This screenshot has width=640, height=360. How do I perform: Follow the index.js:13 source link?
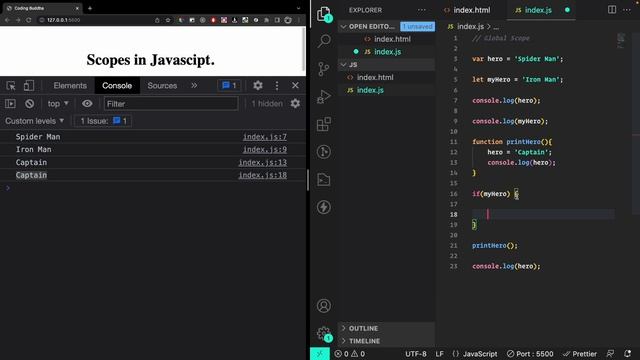[x=262, y=162]
